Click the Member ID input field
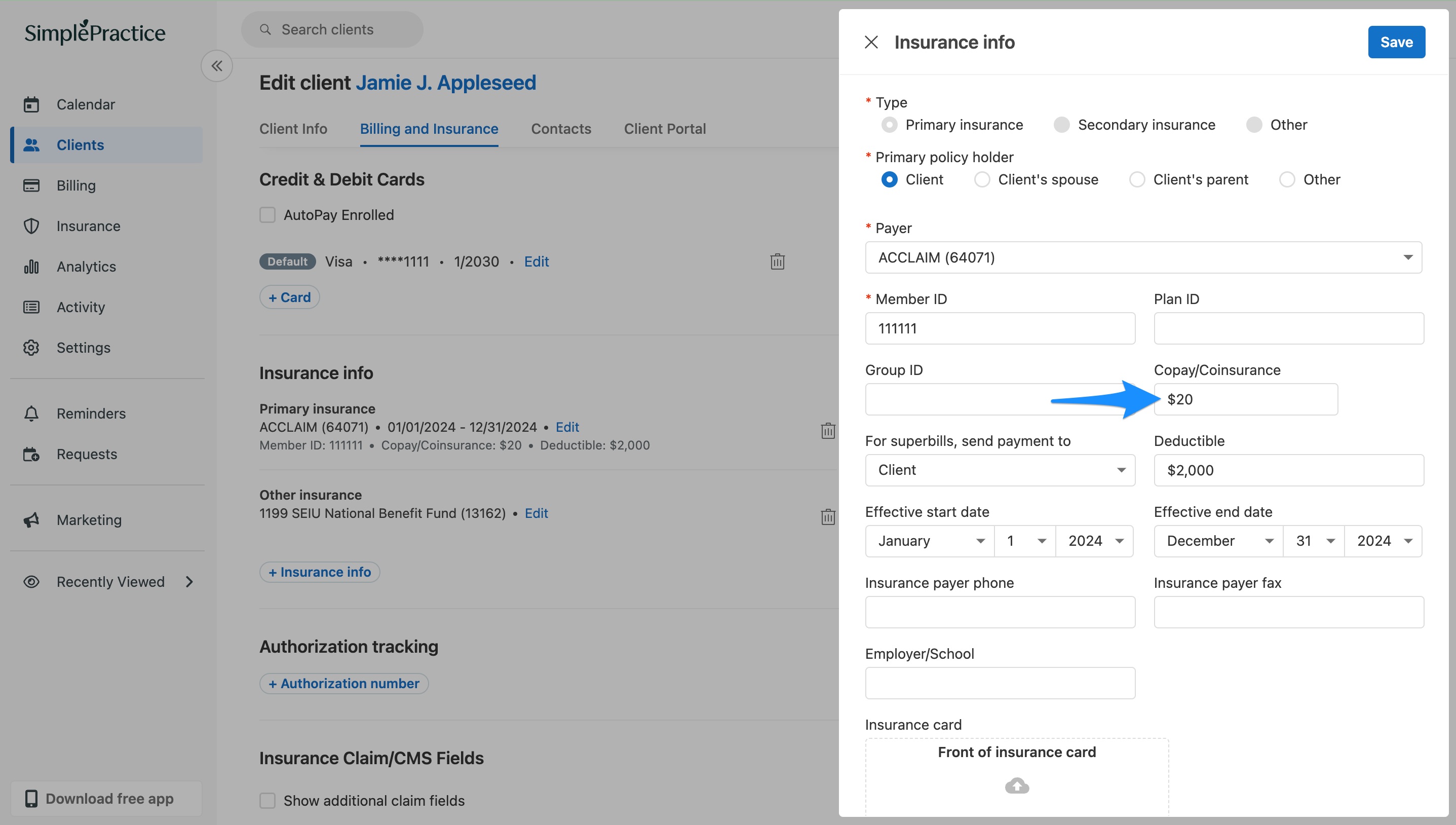Screen dimensions: 1456x825 point(1000,328)
